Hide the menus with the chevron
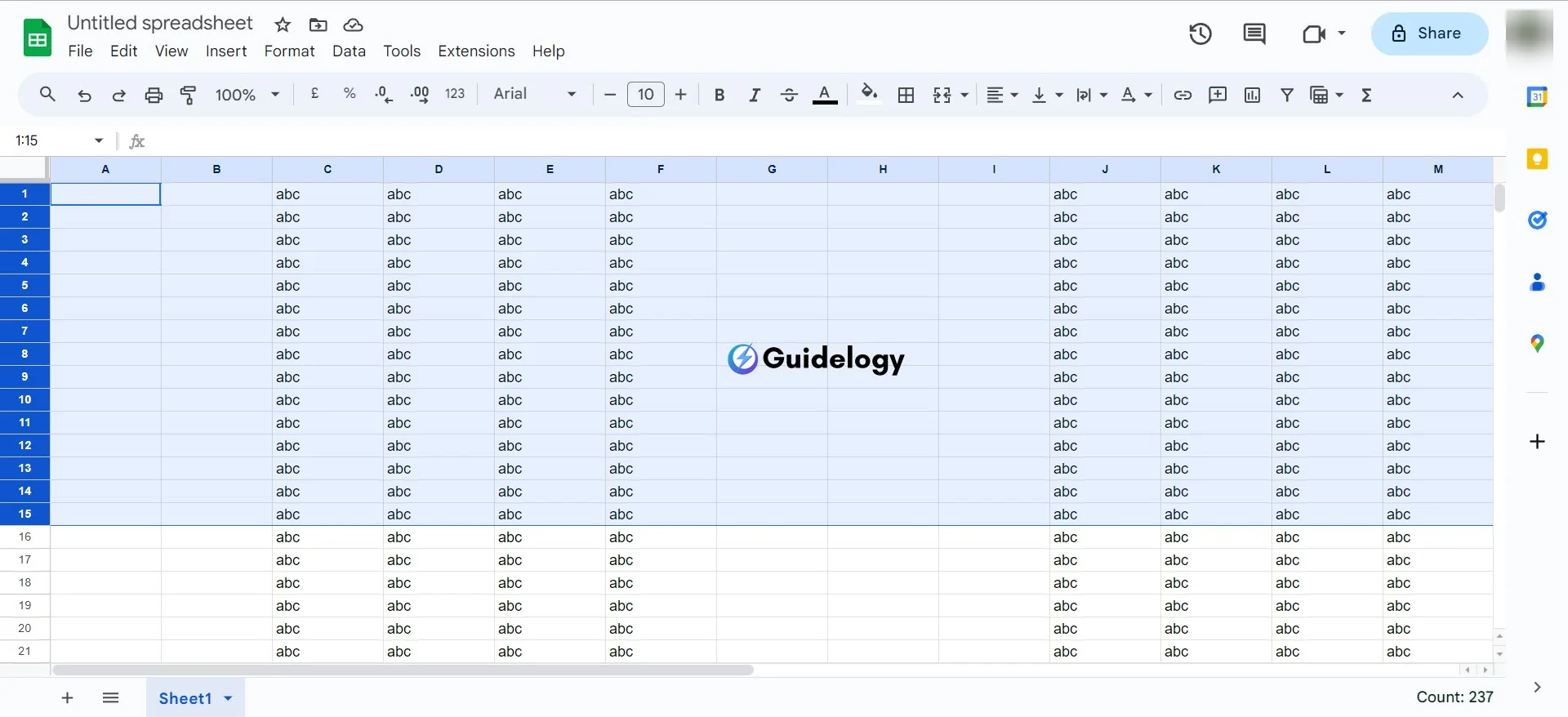 click(1458, 95)
